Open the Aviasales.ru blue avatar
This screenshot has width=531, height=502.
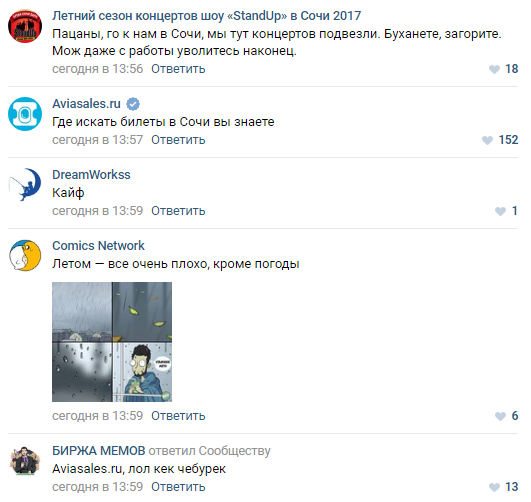[25, 114]
